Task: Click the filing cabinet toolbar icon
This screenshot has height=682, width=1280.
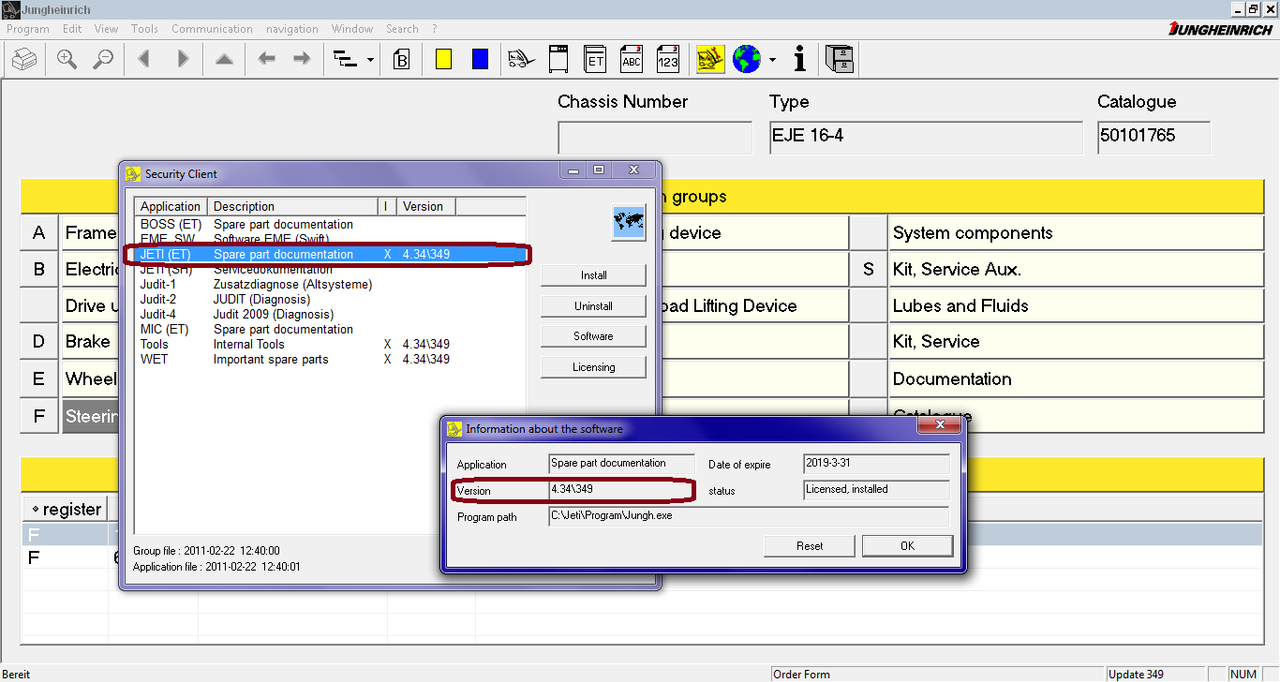Action: tap(839, 60)
